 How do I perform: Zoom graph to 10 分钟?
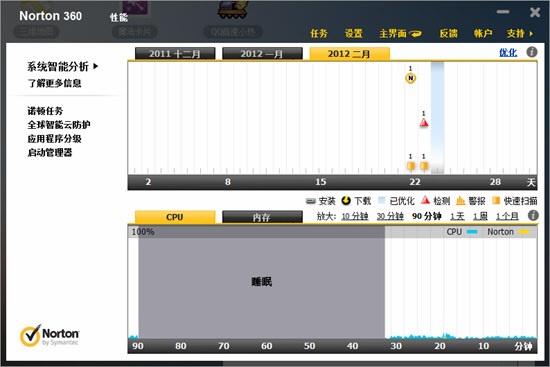pos(355,216)
